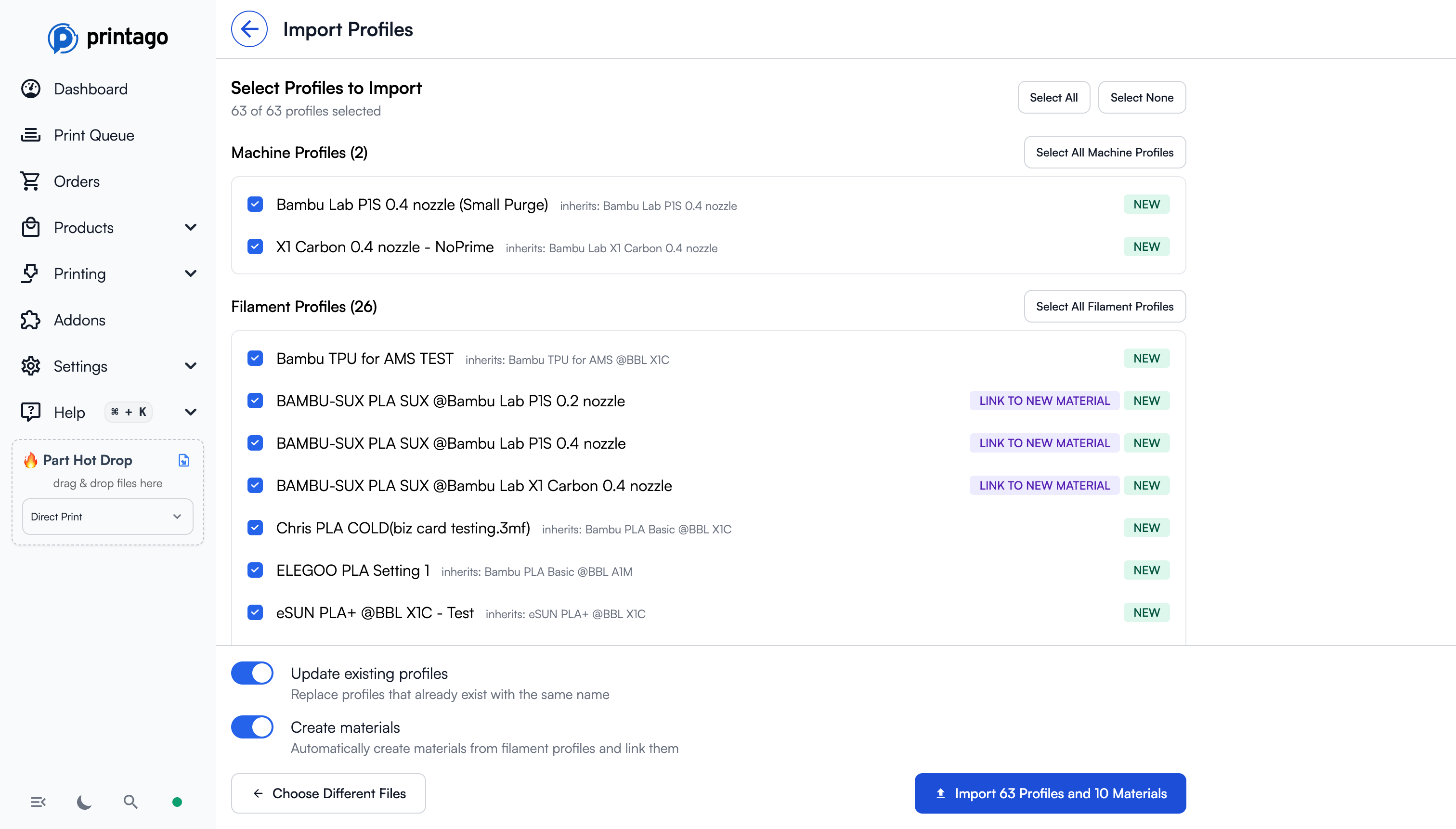Viewport: 1456px width, 829px height.
Task: Collapse the sidebar with the collapse icon
Action: coord(38,801)
